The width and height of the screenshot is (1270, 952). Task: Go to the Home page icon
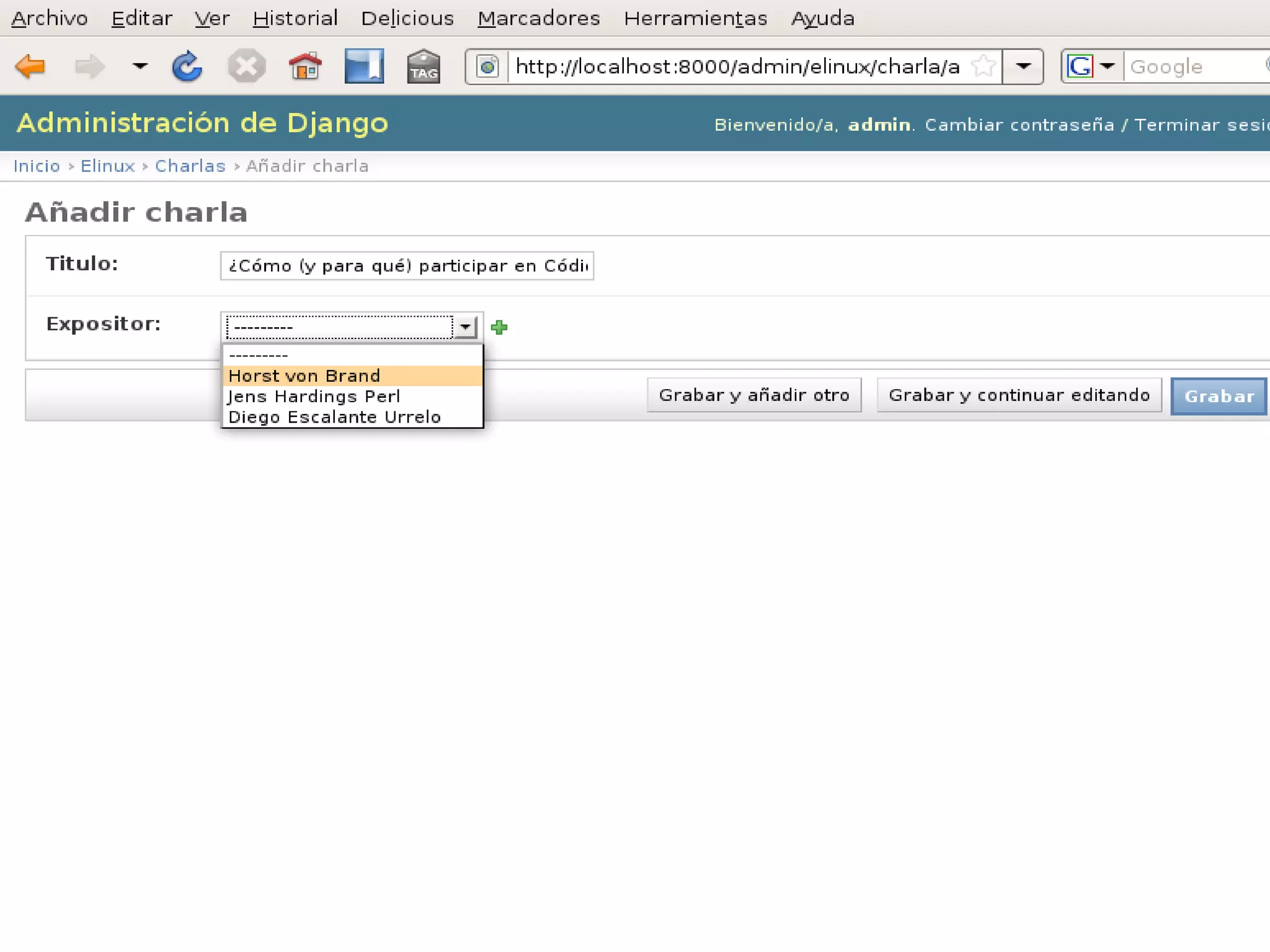pos(304,66)
